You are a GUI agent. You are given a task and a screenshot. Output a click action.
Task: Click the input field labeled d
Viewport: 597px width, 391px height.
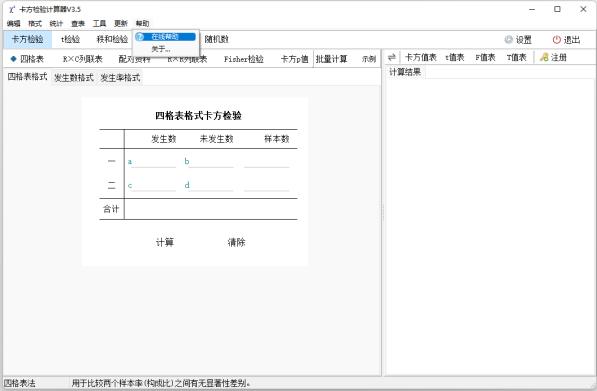click(211, 185)
